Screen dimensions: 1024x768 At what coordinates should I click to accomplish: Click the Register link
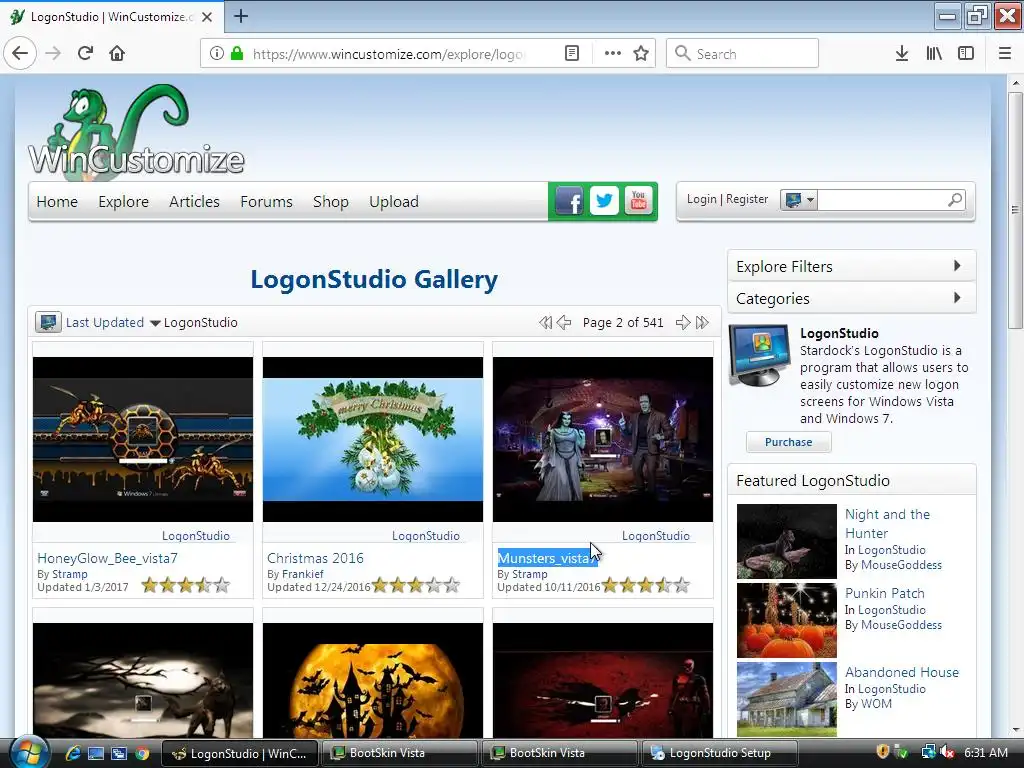(747, 199)
